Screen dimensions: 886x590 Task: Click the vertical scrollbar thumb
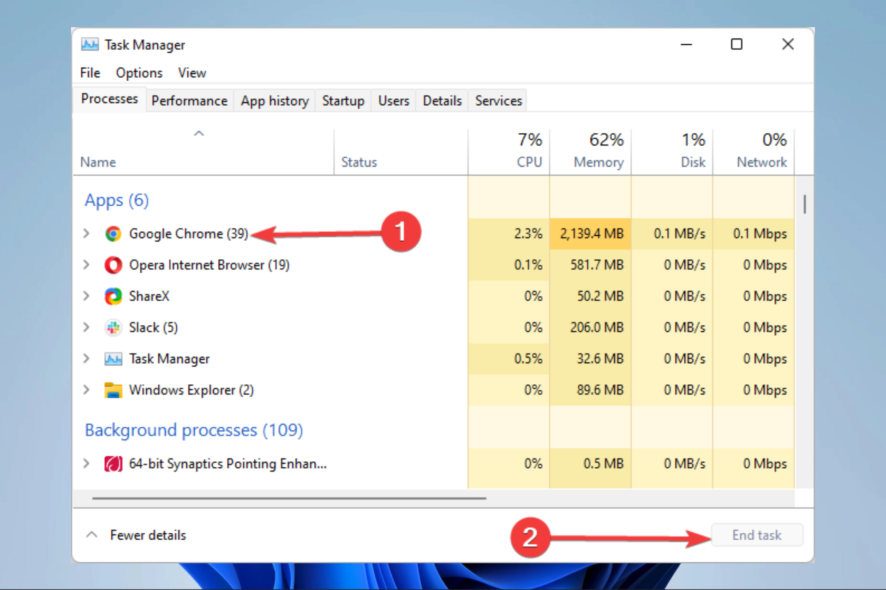(805, 204)
